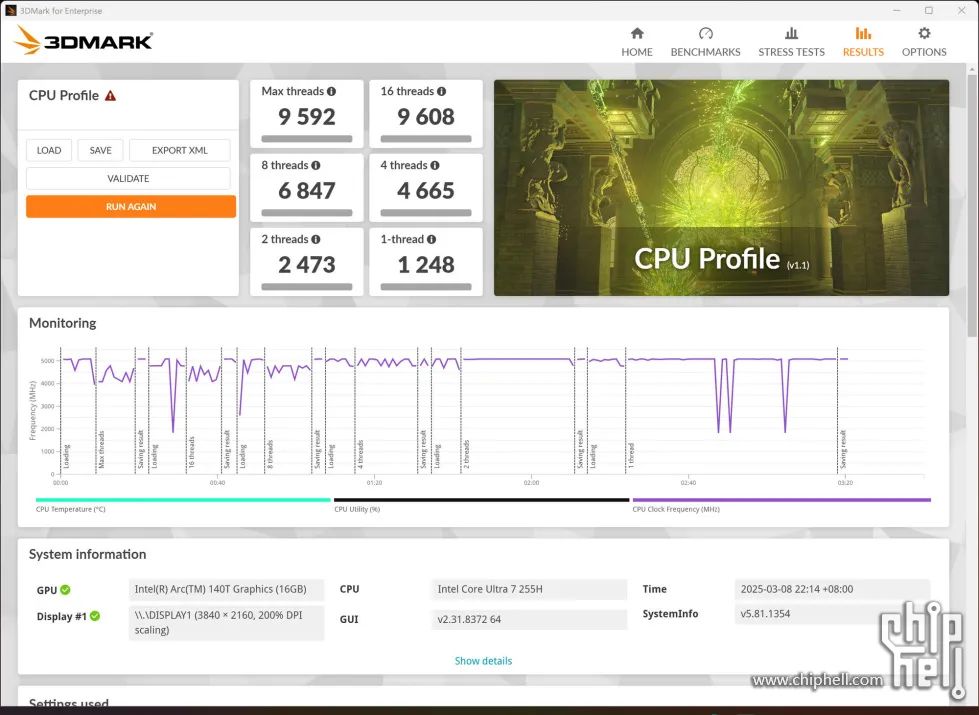Click the CPU Profile v1.1 banner image
The image size is (979, 715).
point(721,188)
